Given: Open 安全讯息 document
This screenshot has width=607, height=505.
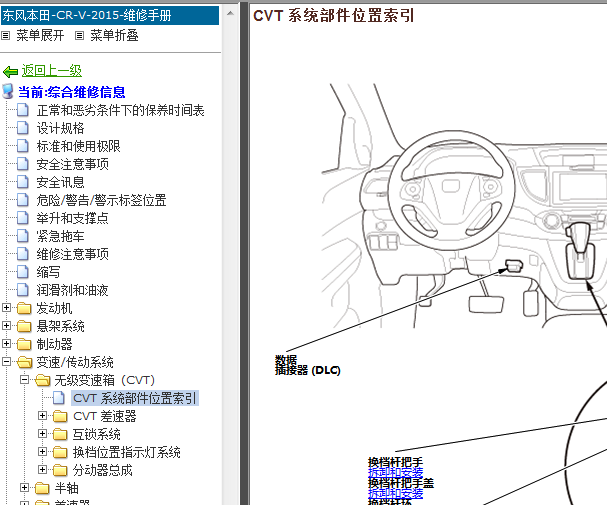Looking at the screenshot, I should click(60, 182).
